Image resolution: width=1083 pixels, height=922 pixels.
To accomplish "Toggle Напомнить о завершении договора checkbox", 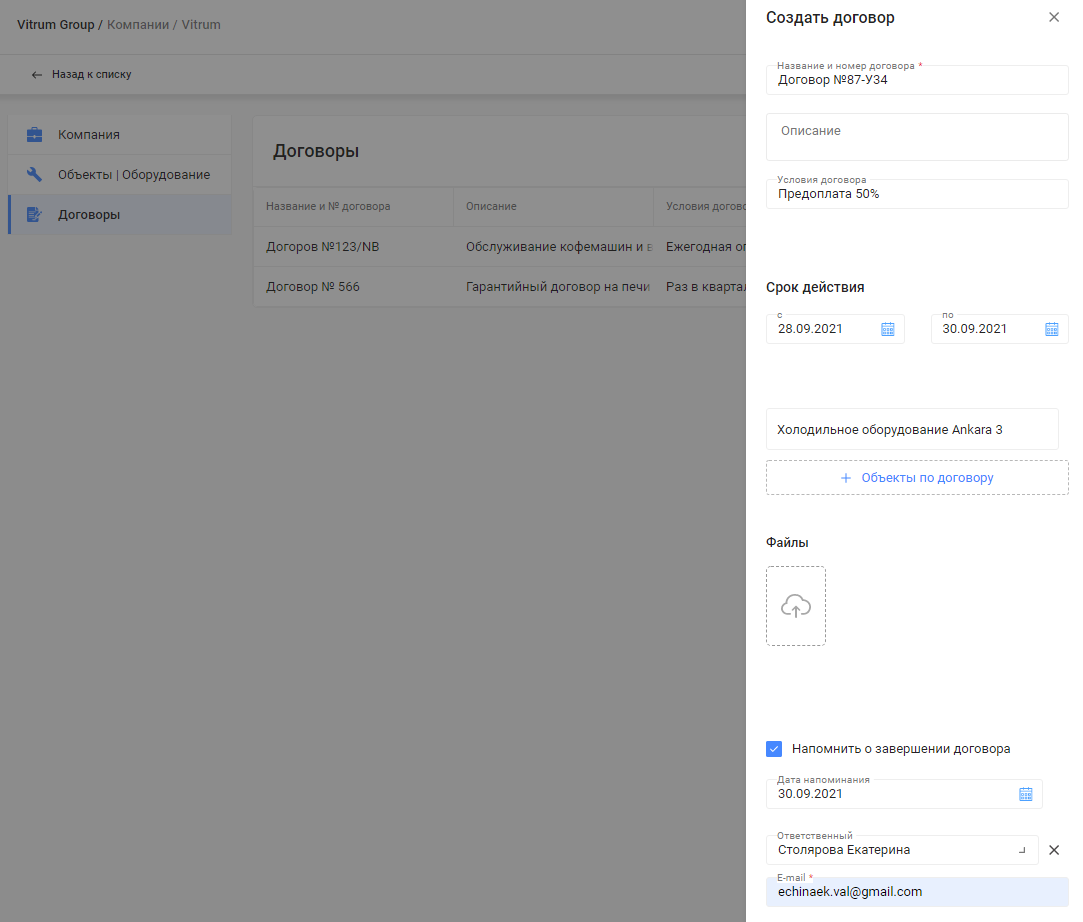I will tap(774, 749).
